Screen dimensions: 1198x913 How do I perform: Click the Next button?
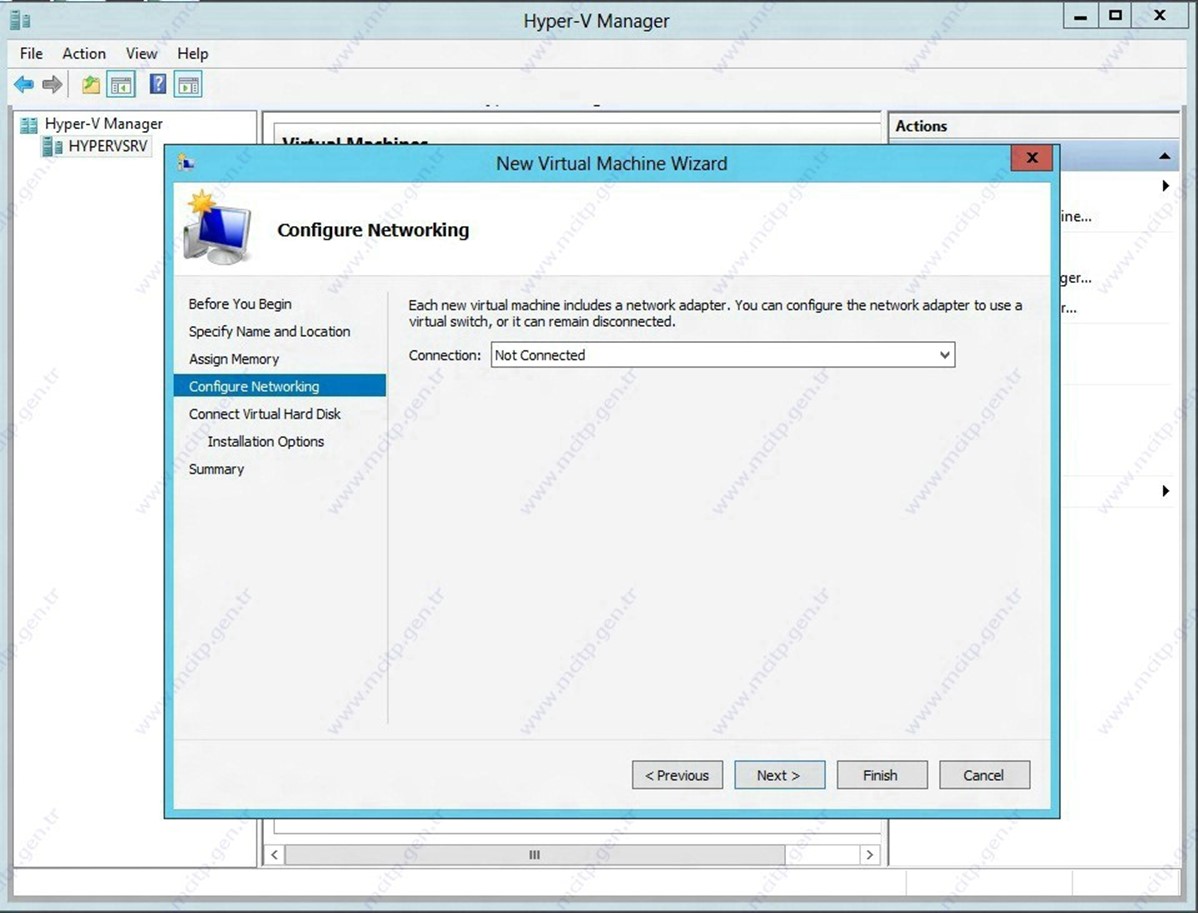point(779,775)
